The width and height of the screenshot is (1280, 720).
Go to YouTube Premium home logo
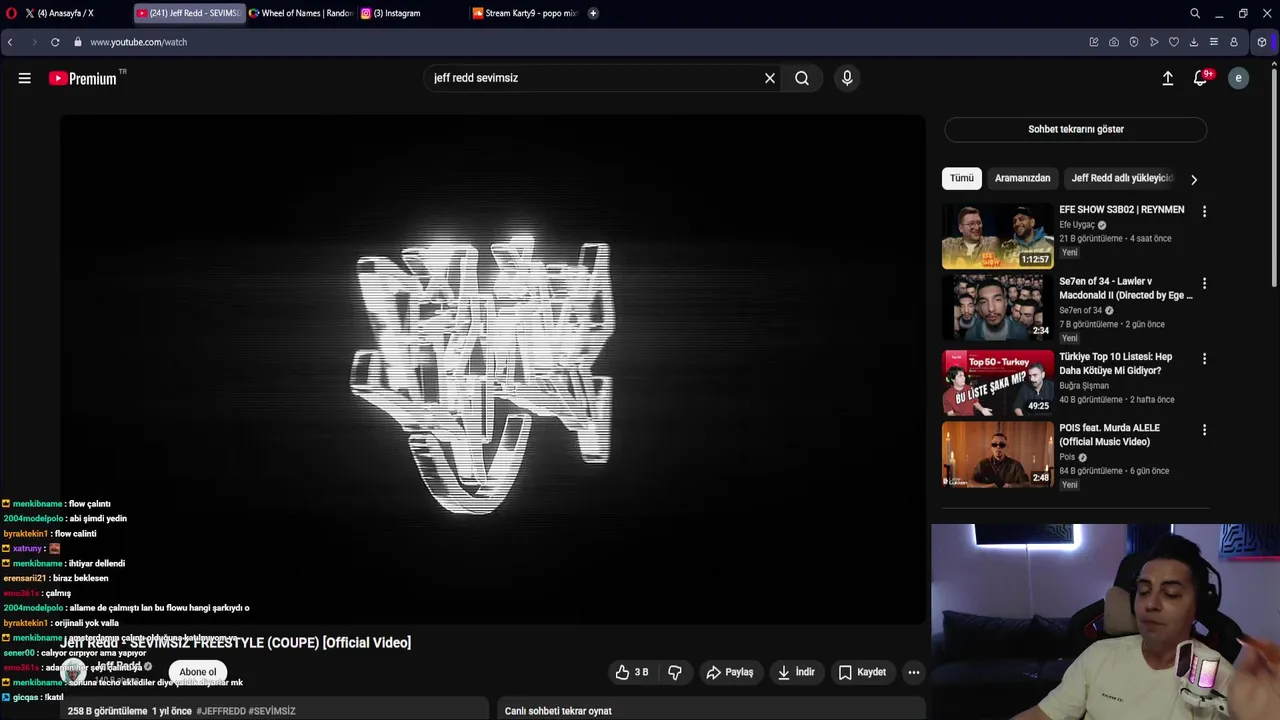[83, 78]
